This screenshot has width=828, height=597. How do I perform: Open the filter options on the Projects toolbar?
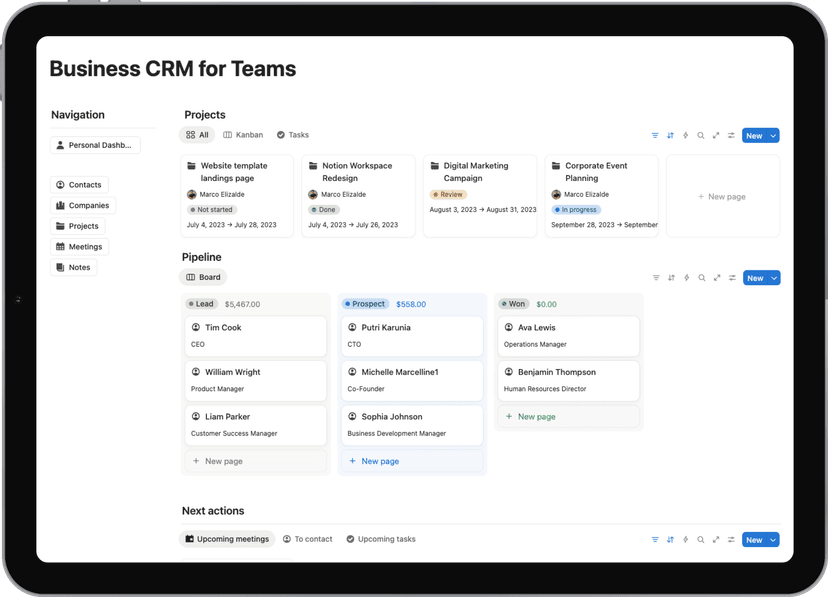[x=656, y=135]
